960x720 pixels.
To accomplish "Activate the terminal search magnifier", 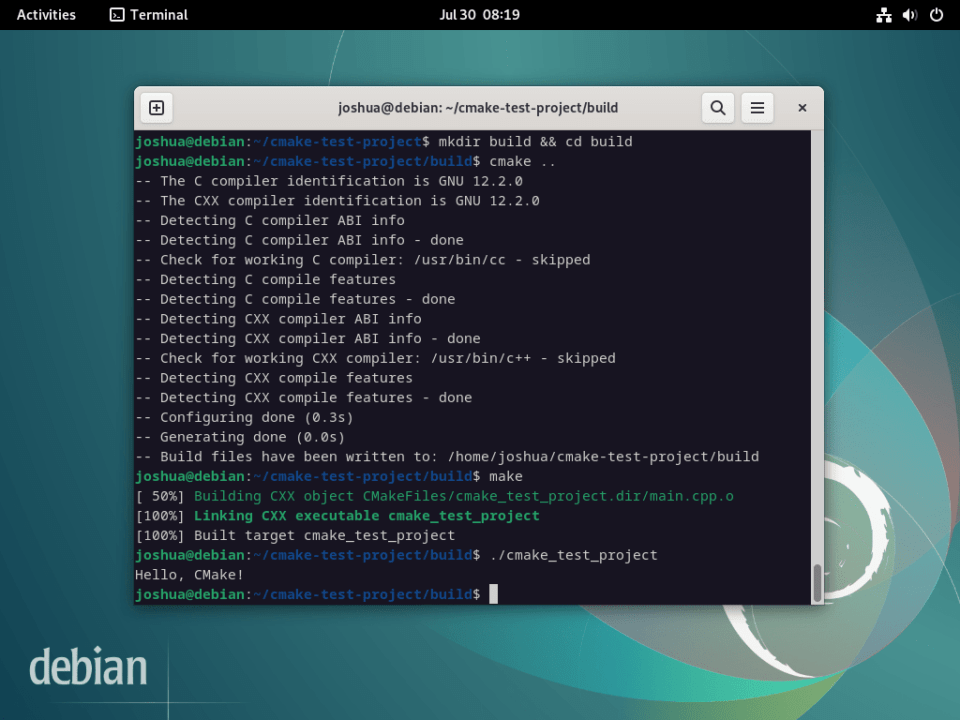I will tap(717, 107).
